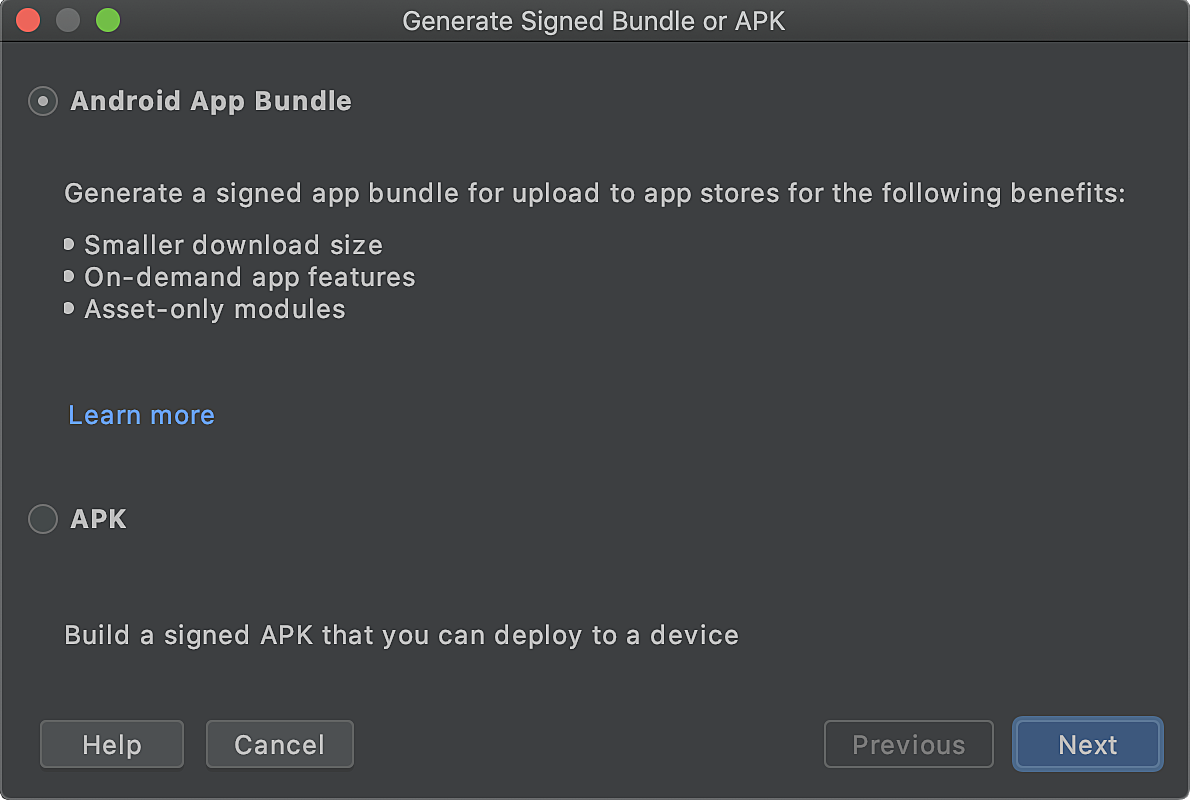Click the Asset-only modules text

pos(214,309)
